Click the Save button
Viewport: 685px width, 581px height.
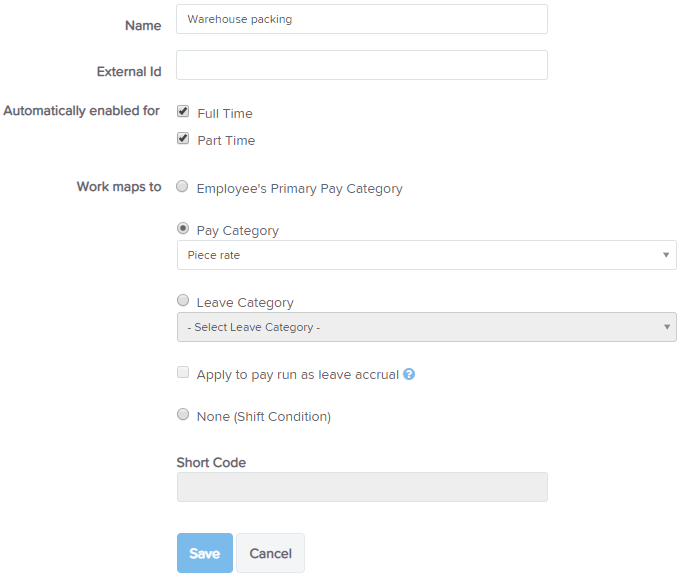tap(205, 553)
